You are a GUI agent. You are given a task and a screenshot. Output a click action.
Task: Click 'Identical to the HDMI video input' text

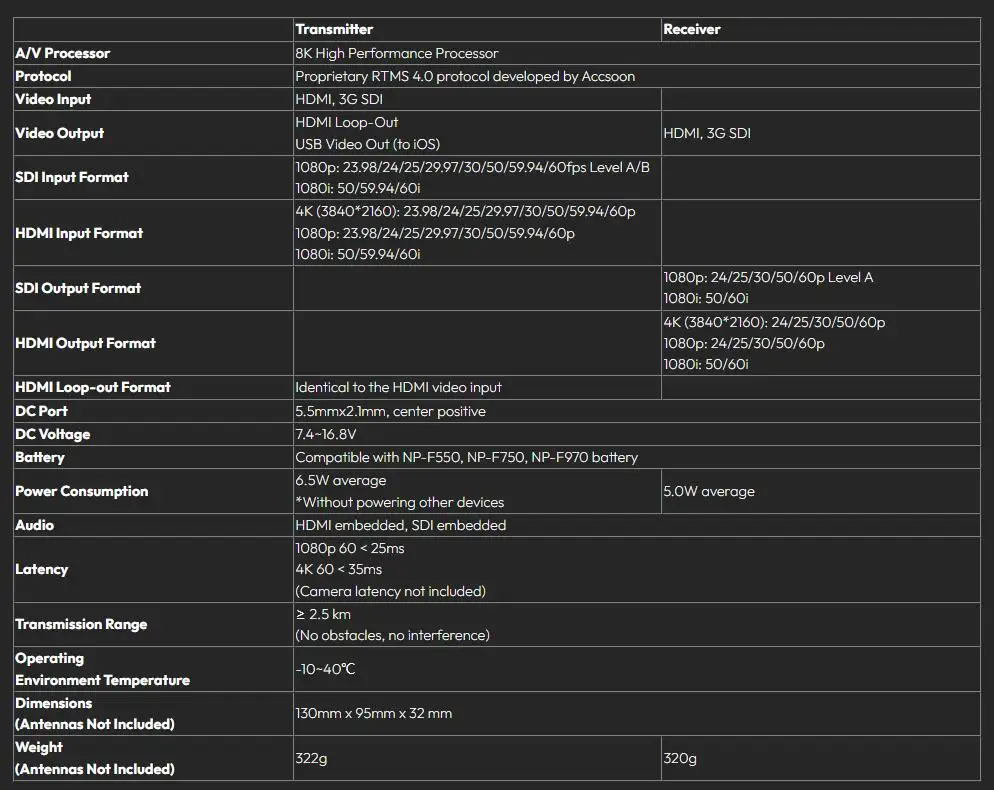tap(399, 387)
